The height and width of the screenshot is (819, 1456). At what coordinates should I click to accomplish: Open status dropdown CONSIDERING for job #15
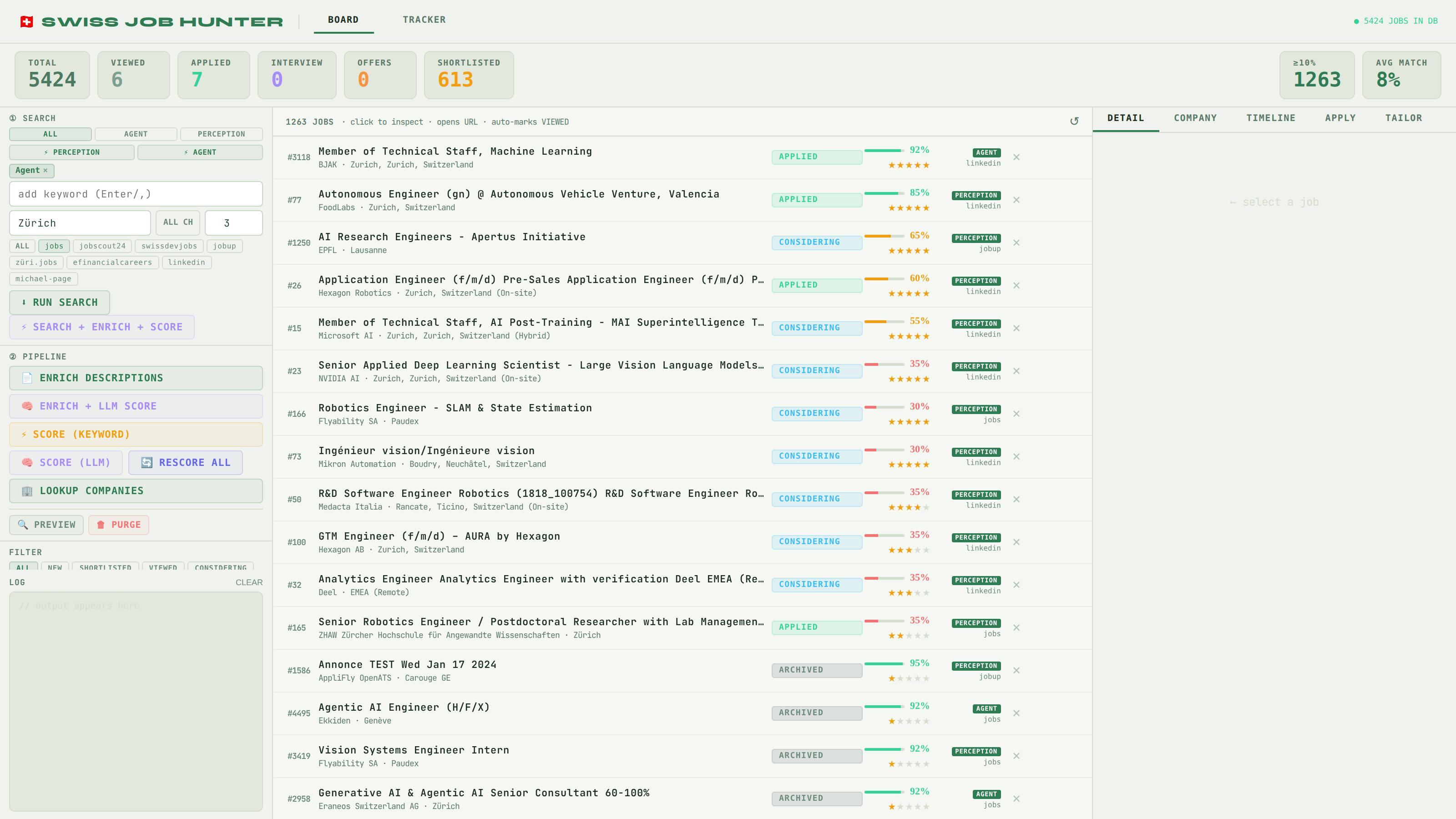click(817, 329)
